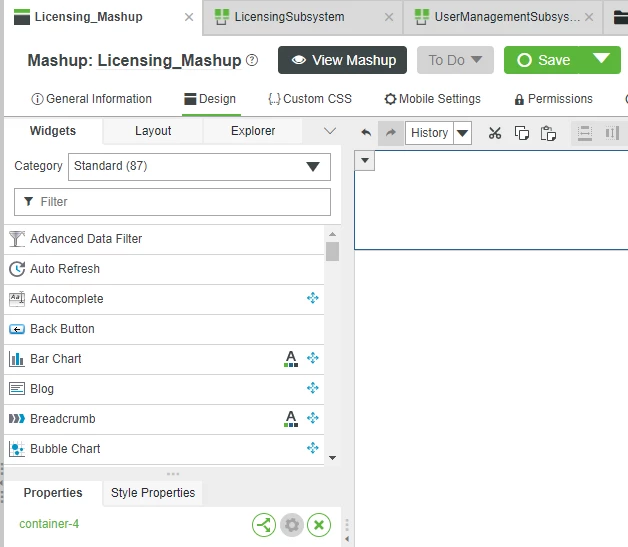
Task: Open the Save options dropdown arrow
Action: 601,60
